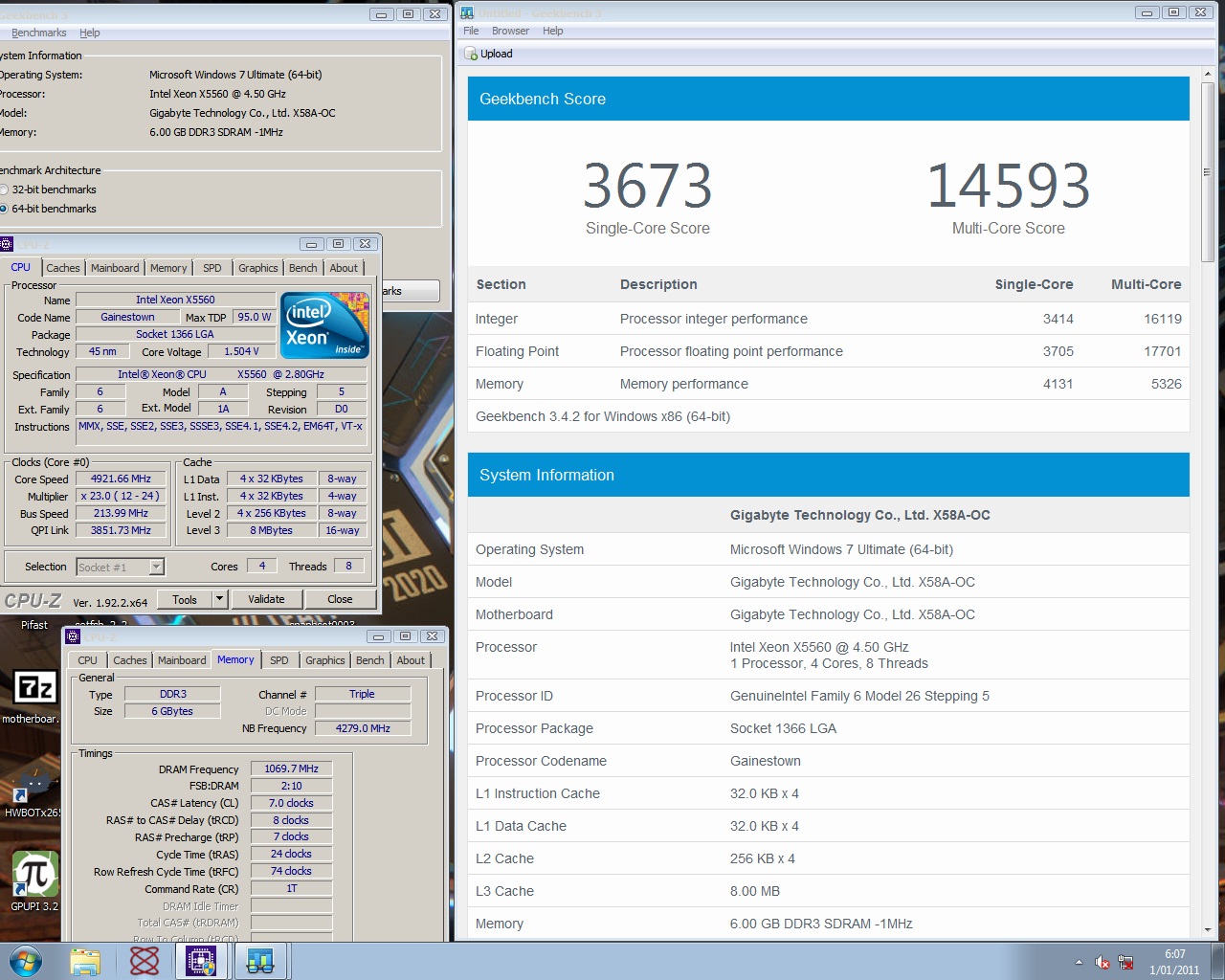Click the scrollbar up arrow in Geekbench
Image resolution: width=1225 pixels, height=980 pixels.
(1208, 74)
